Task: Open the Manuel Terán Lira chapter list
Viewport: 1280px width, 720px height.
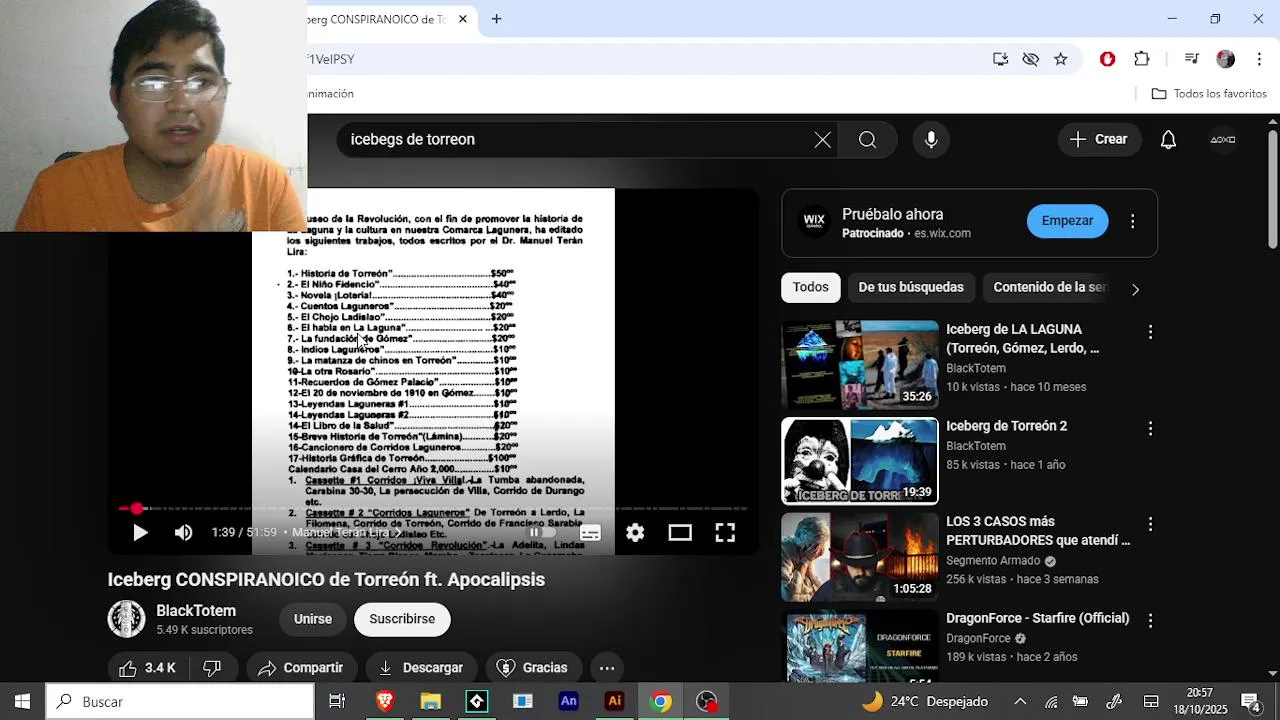Action: (345, 533)
